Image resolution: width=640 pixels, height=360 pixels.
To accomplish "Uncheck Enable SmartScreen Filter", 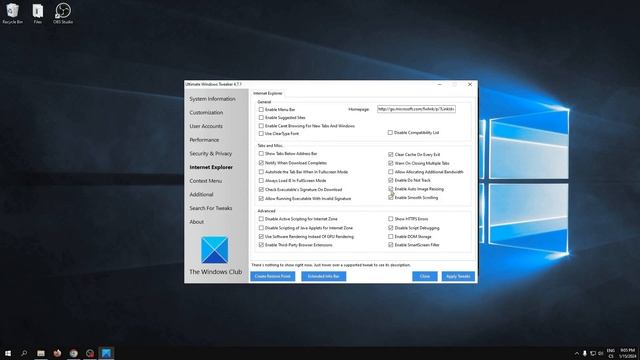I will coord(391,245).
